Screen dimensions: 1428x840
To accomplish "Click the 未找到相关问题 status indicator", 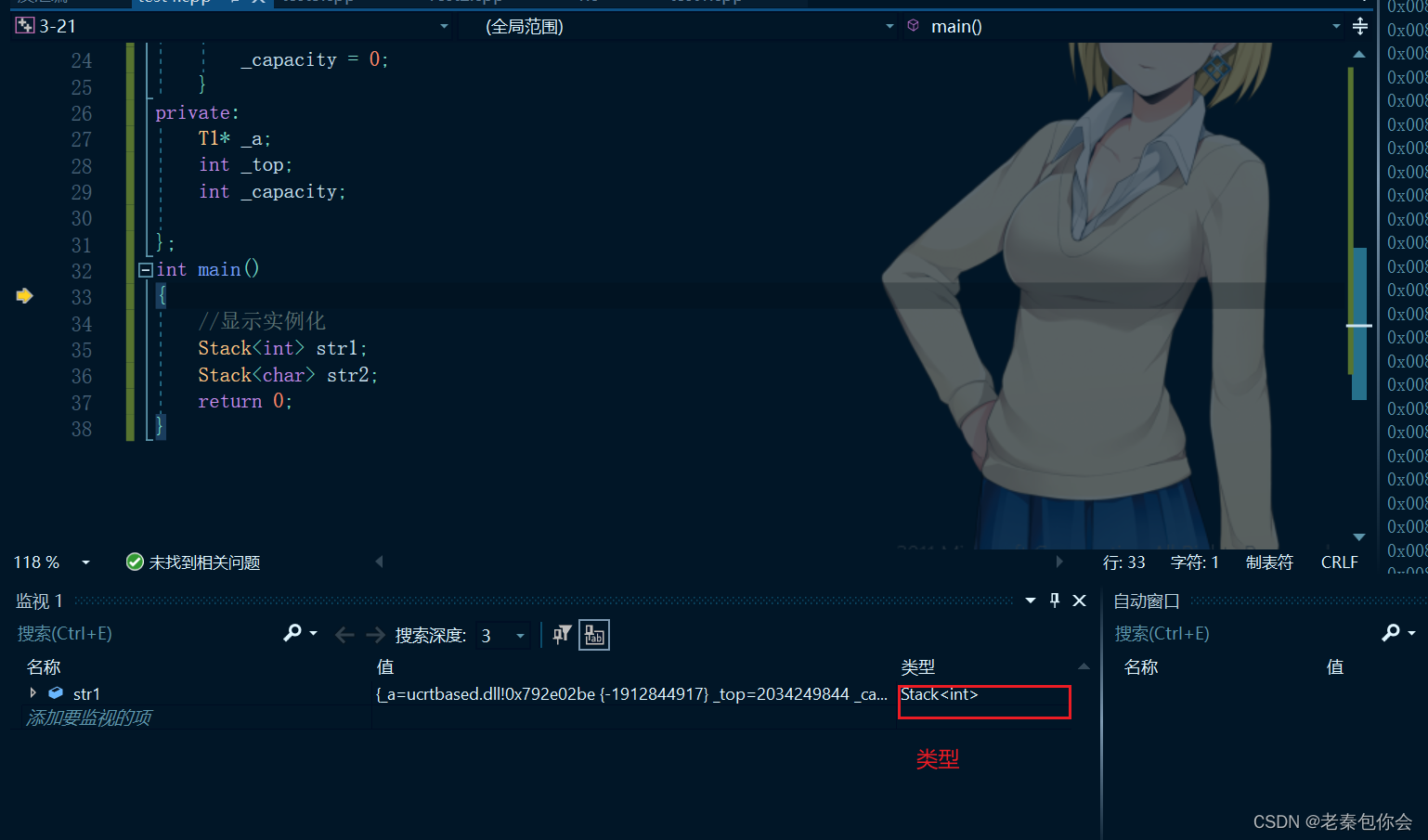I will (x=193, y=562).
